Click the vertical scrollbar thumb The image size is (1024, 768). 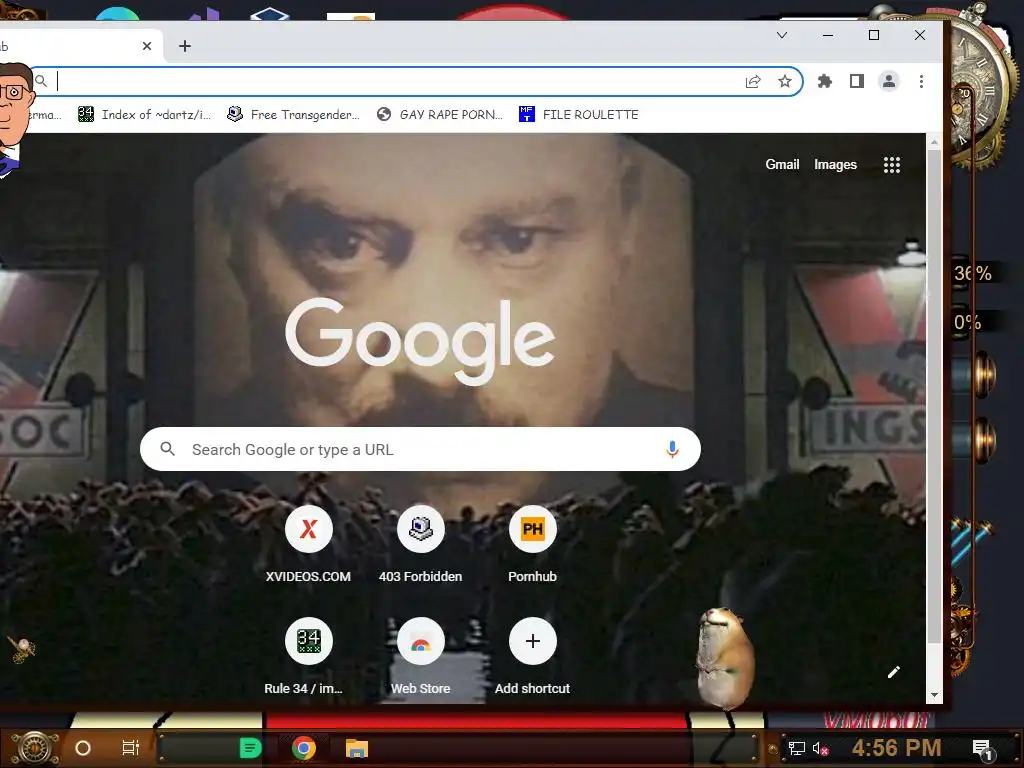pos(935,396)
